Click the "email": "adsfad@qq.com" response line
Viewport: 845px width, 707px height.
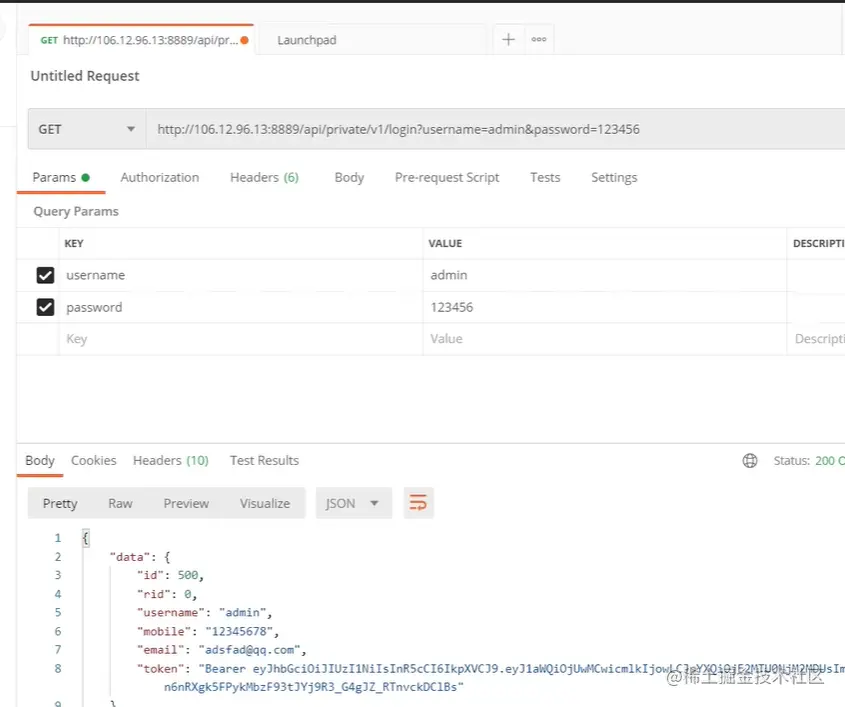pyautogui.click(x=221, y=650)
